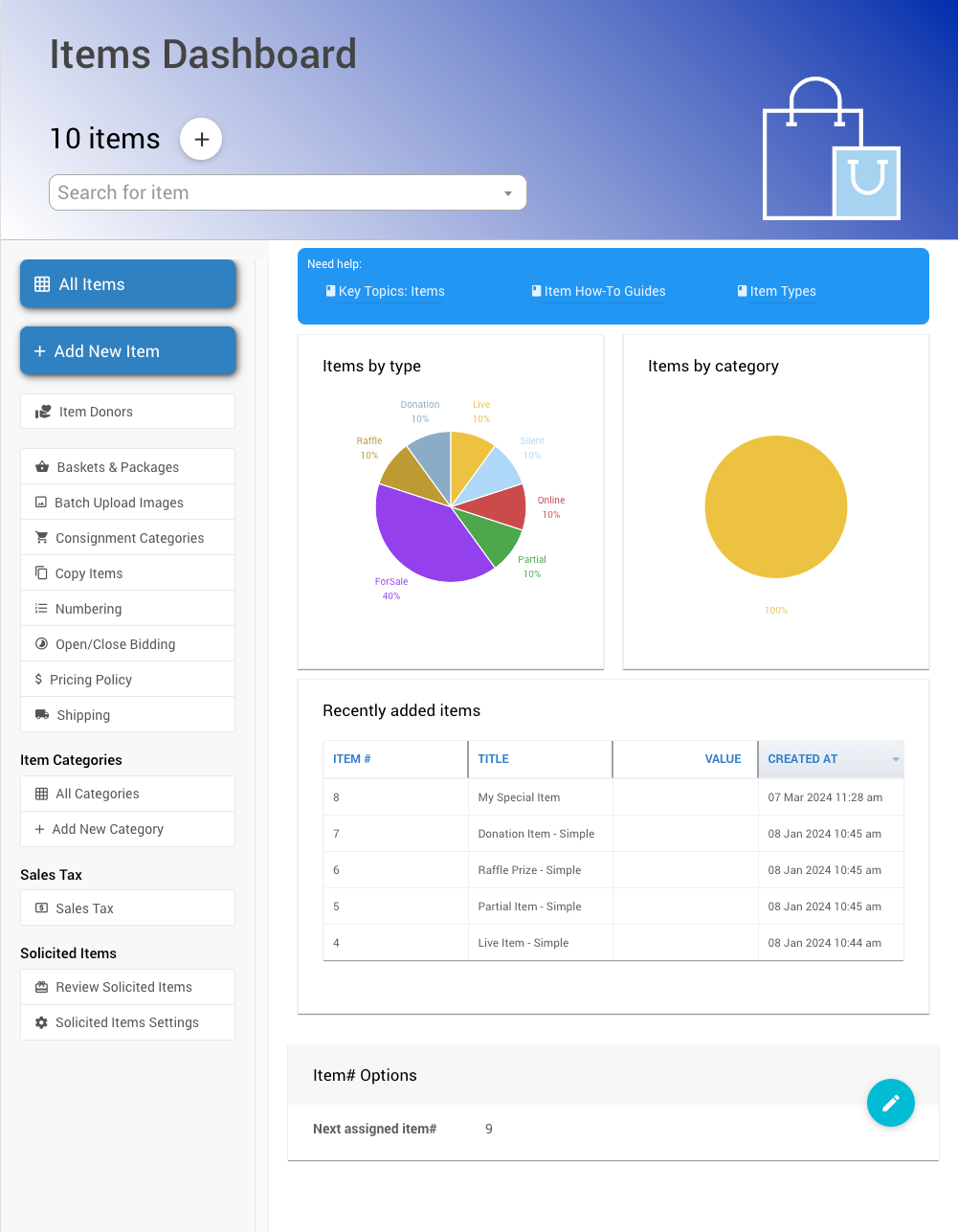The width and height of the screenshot is (958, 1232).
Task: Open Item Donors from the sidebar
Action: click(127, 412)
